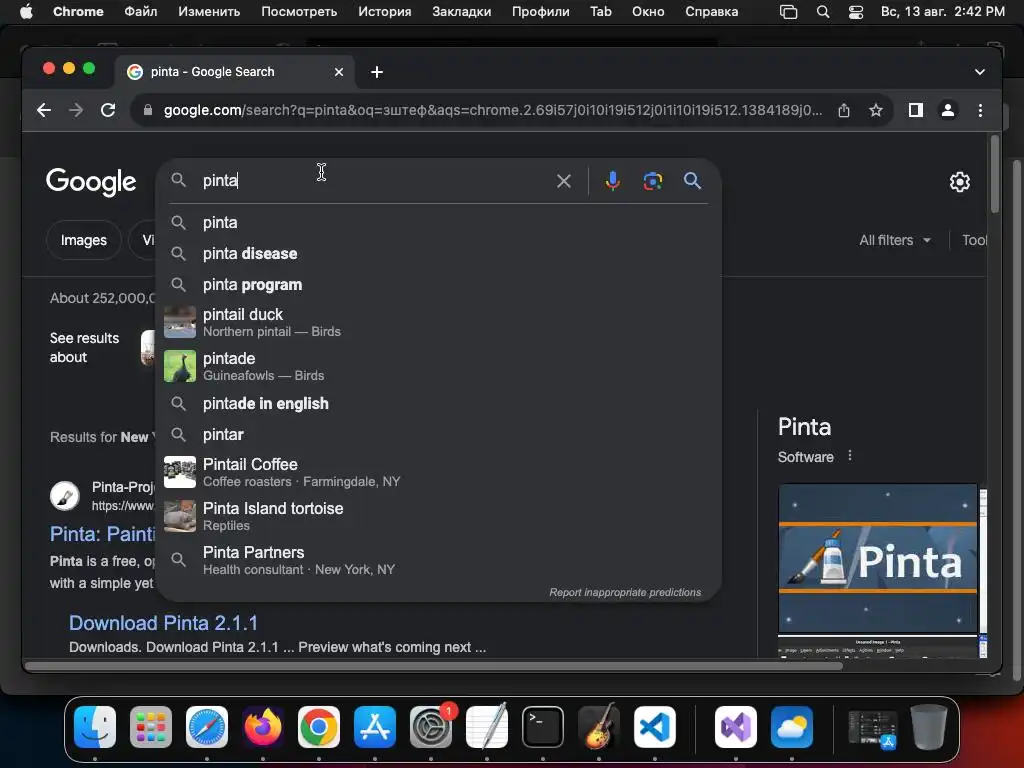This screenshot has height=768, width=1024.
Task: Open Google Lens image search icon
Action: click(x=652, y=181)
